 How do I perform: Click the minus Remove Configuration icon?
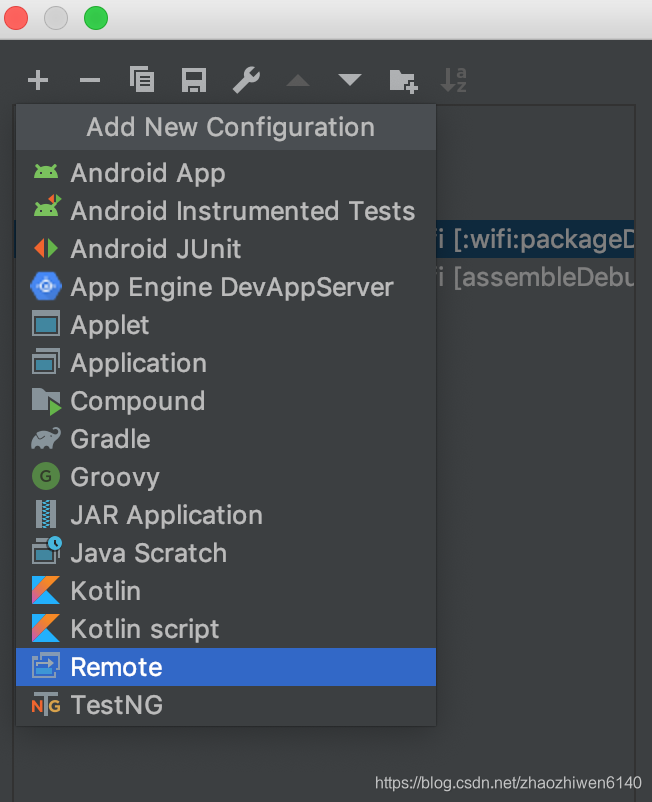[x=90, y=80]
